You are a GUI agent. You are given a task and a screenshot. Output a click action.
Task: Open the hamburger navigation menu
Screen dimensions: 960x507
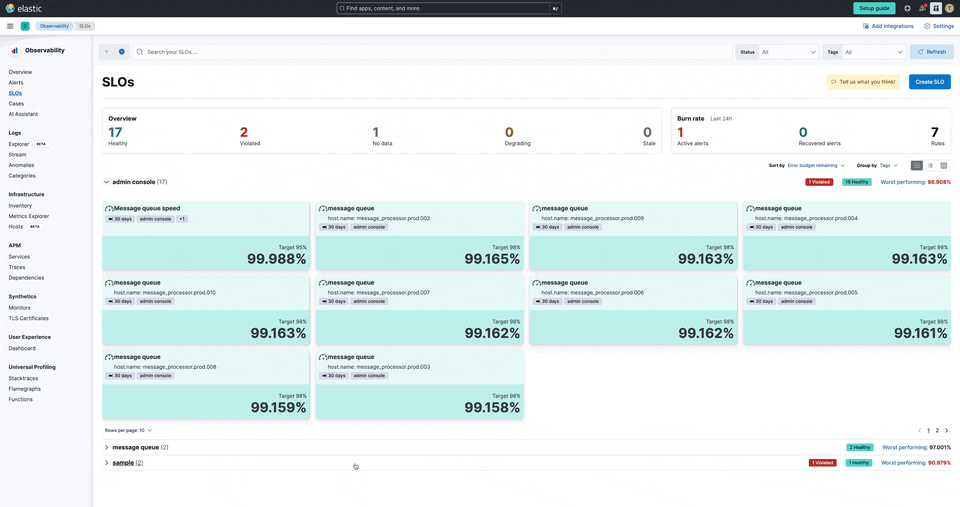pyautogui.click(x=10, y=26)
